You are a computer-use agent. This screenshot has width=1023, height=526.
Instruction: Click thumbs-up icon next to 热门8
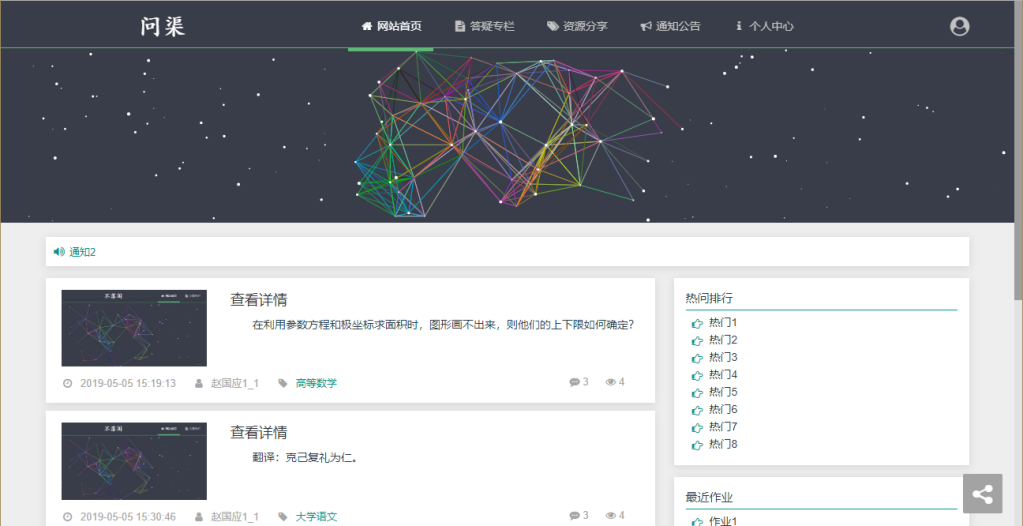point(697,445)
